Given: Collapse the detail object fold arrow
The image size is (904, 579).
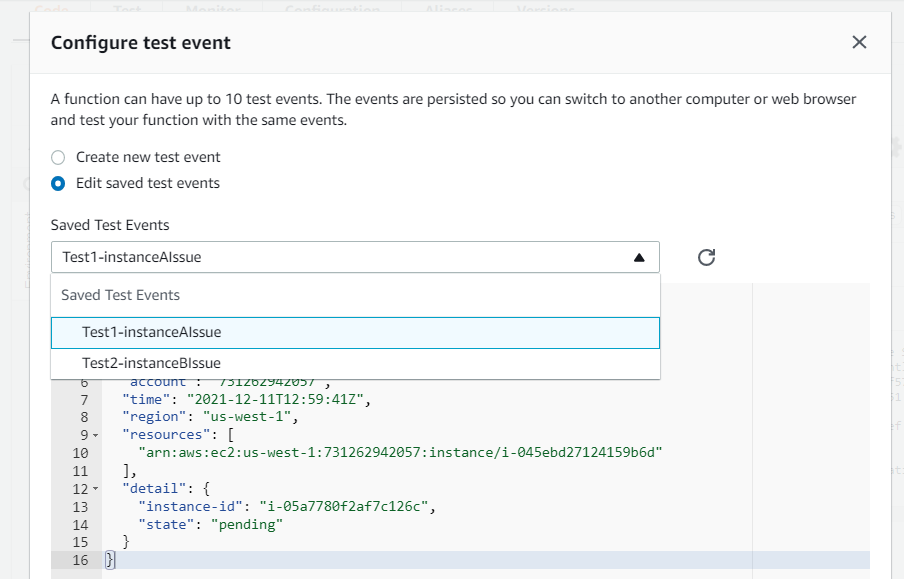Looking at the screenshot, I should pyautogui.click(x=96, y=489).
